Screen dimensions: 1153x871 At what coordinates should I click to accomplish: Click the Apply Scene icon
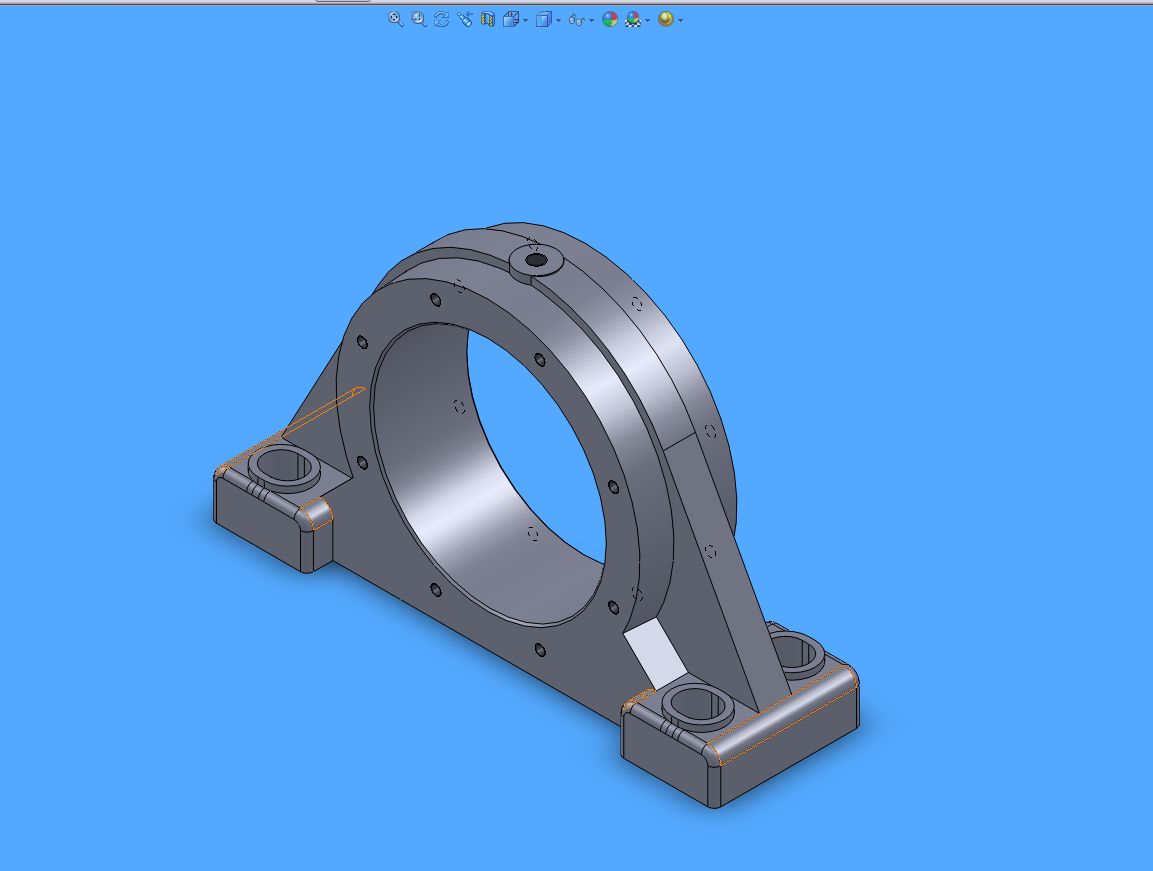click(632, 19)
